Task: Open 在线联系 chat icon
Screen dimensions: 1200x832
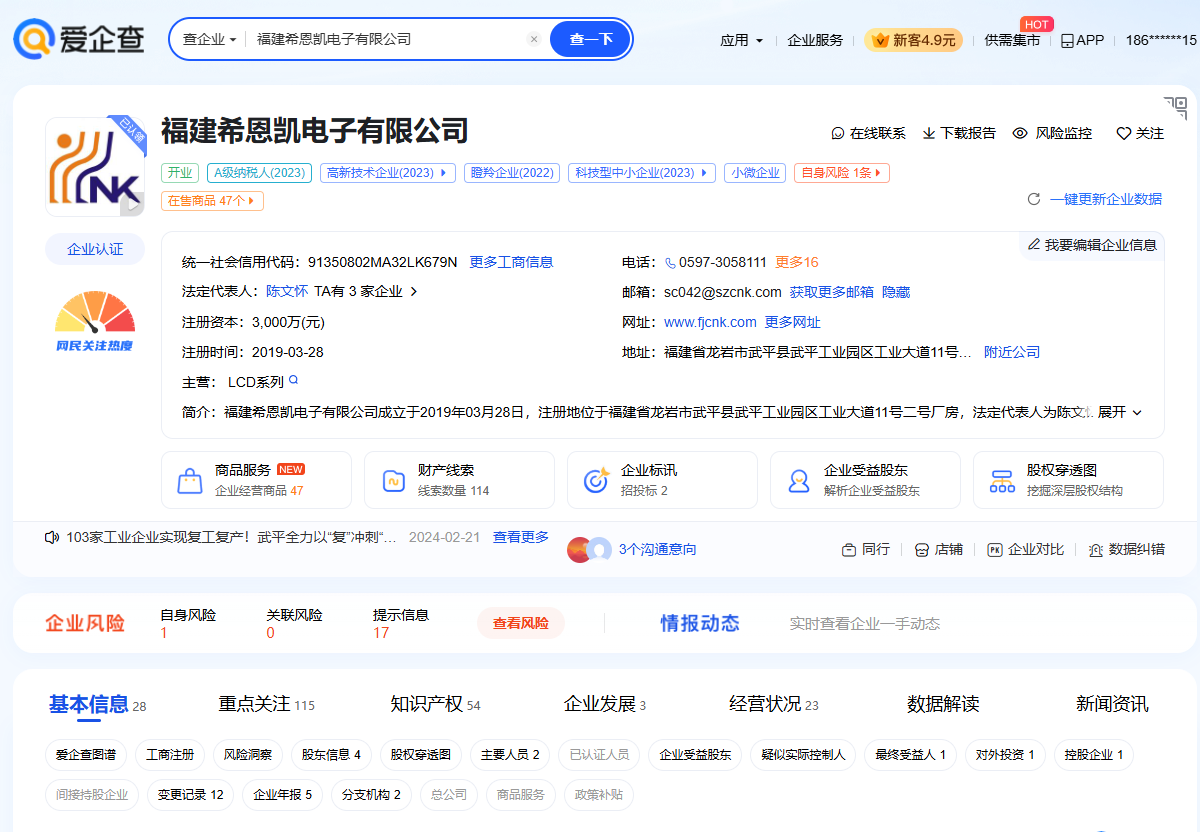Action: point(838,133)
